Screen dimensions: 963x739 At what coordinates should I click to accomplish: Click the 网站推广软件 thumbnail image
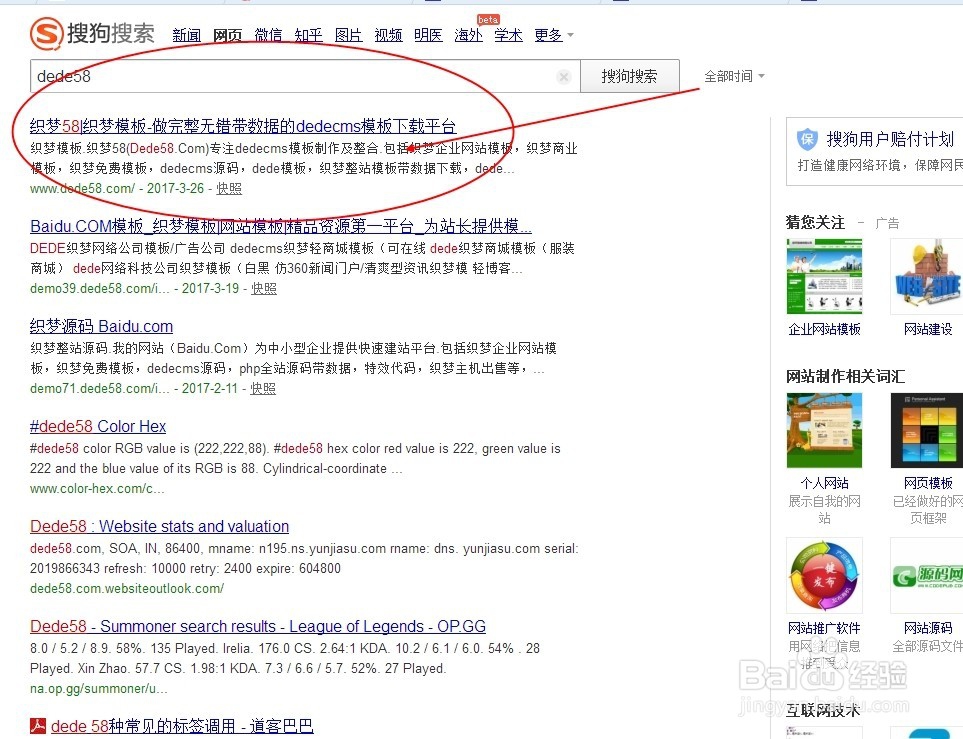tap(825, 576)
